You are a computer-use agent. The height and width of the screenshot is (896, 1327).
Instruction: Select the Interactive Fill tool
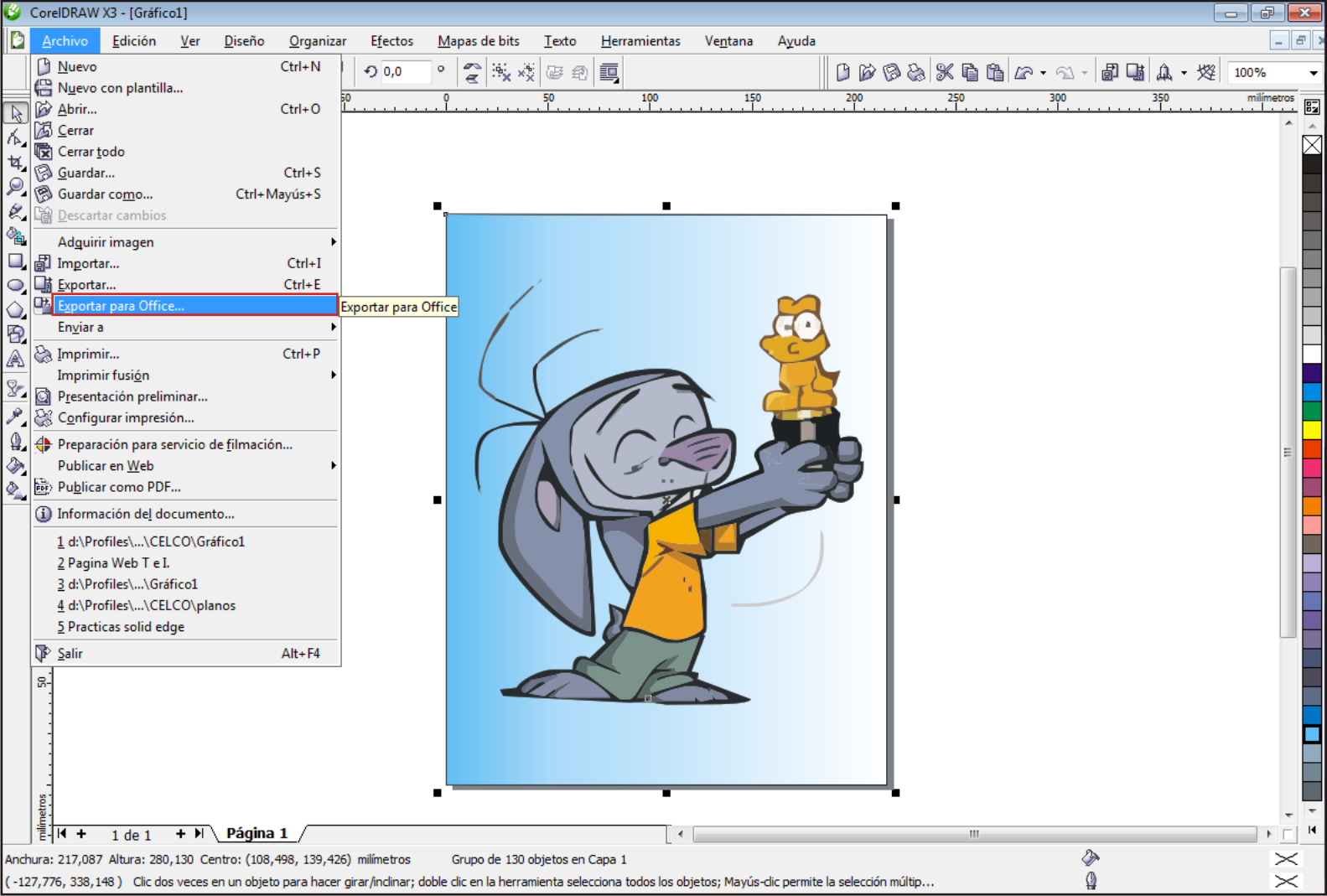(x=16, y=490)
